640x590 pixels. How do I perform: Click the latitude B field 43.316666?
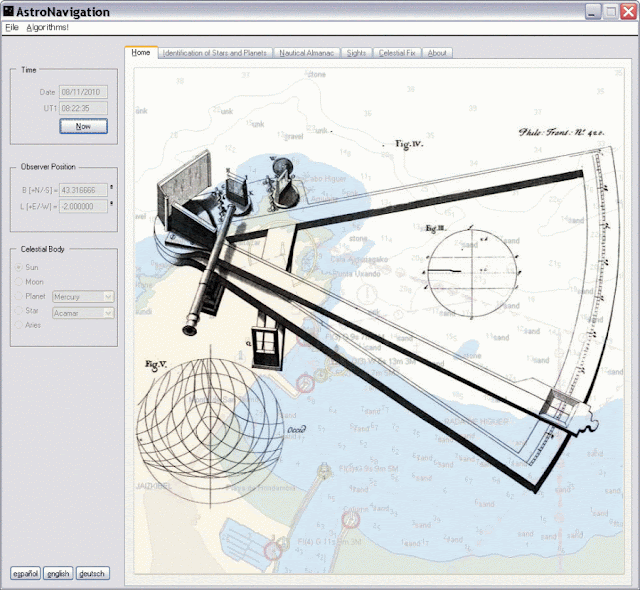click(x=83, y=190)
